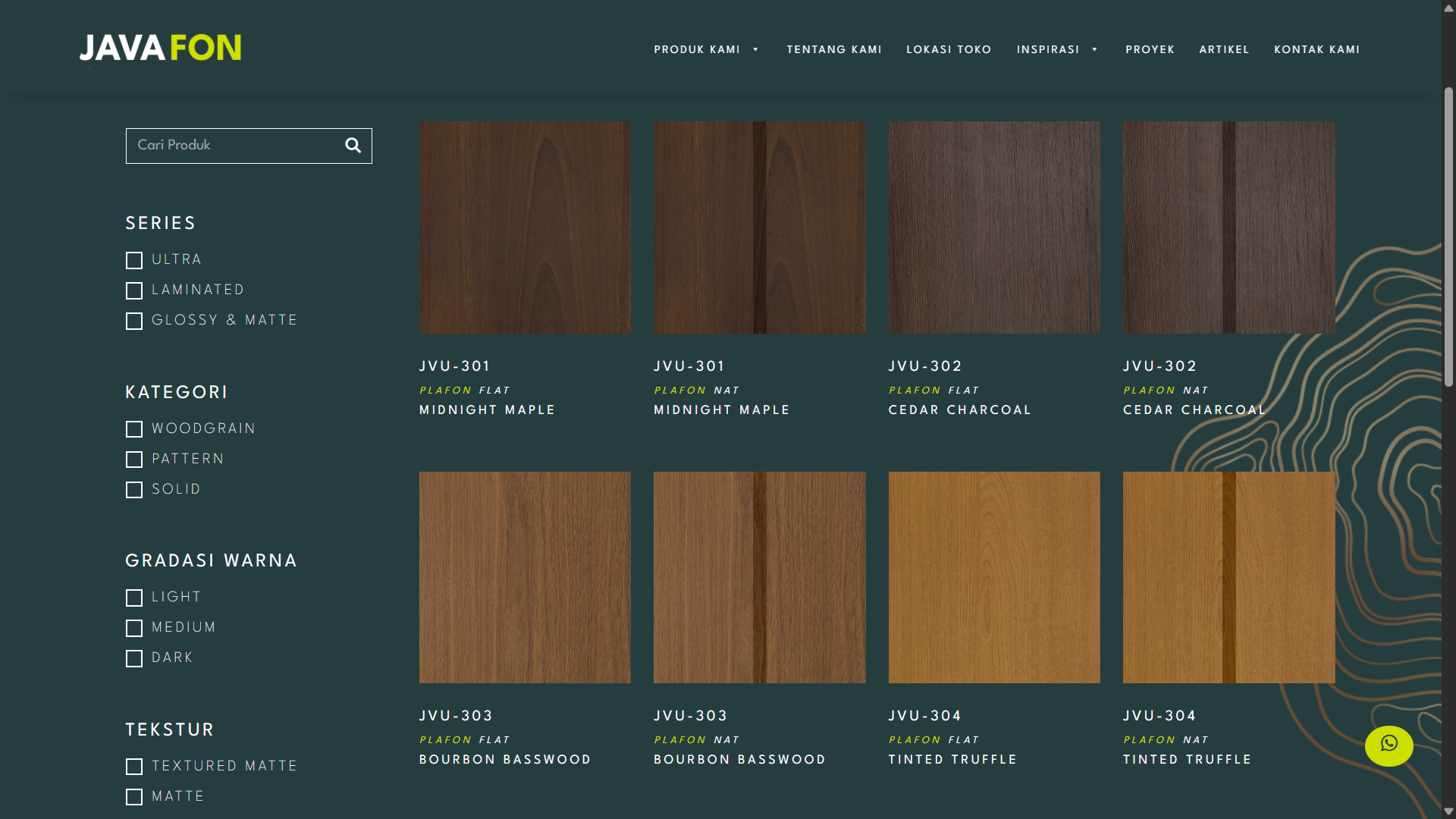The image size is (1456, 819).
Task: Expand the Produk Kami dropdown arrow
Action: pyautogui.click(x=755, y=49)
